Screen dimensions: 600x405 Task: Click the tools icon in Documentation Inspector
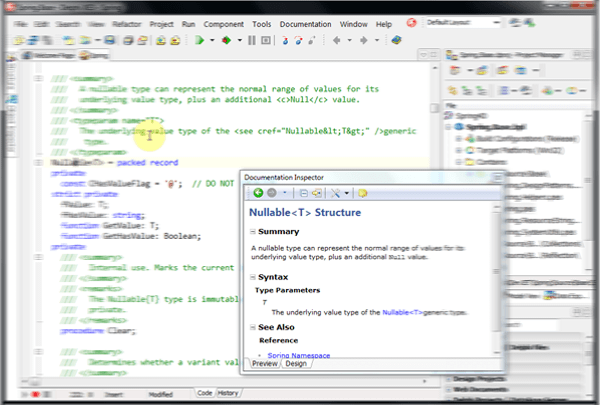335,193
